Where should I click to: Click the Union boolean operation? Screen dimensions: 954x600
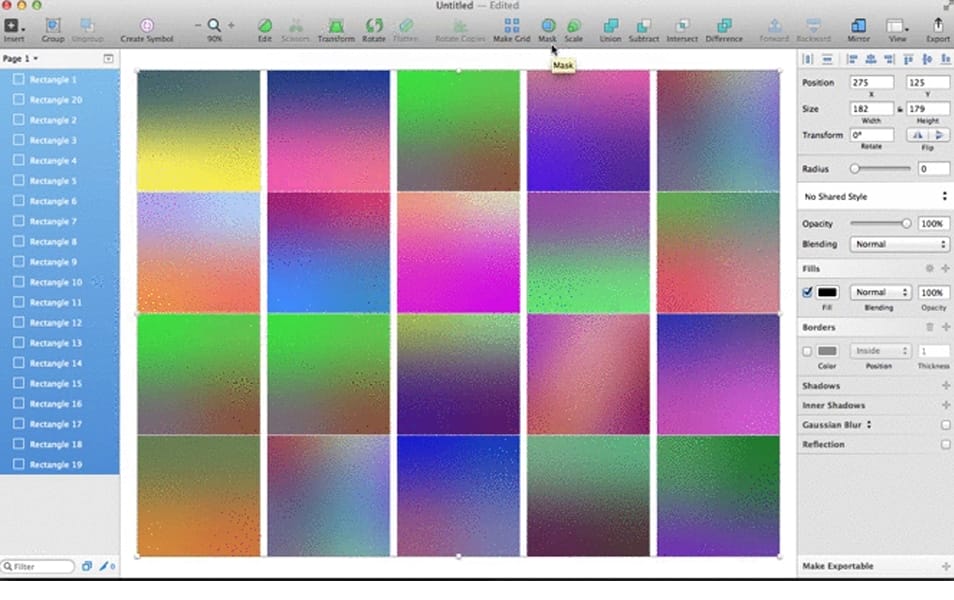612,28
